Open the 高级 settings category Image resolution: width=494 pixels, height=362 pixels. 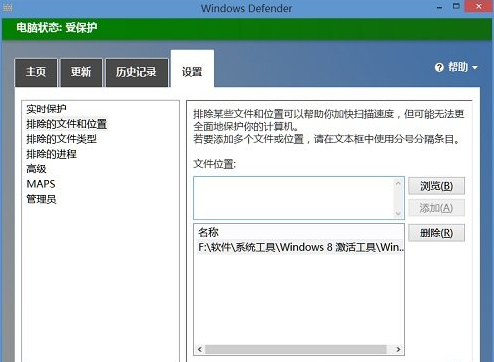point(36,169)
